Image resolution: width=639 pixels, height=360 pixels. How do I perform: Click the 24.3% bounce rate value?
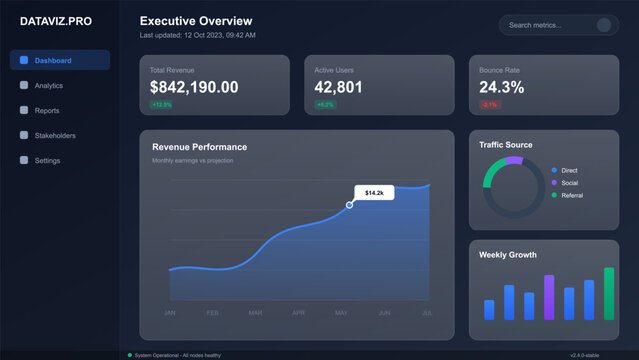[x=502, y=87]
